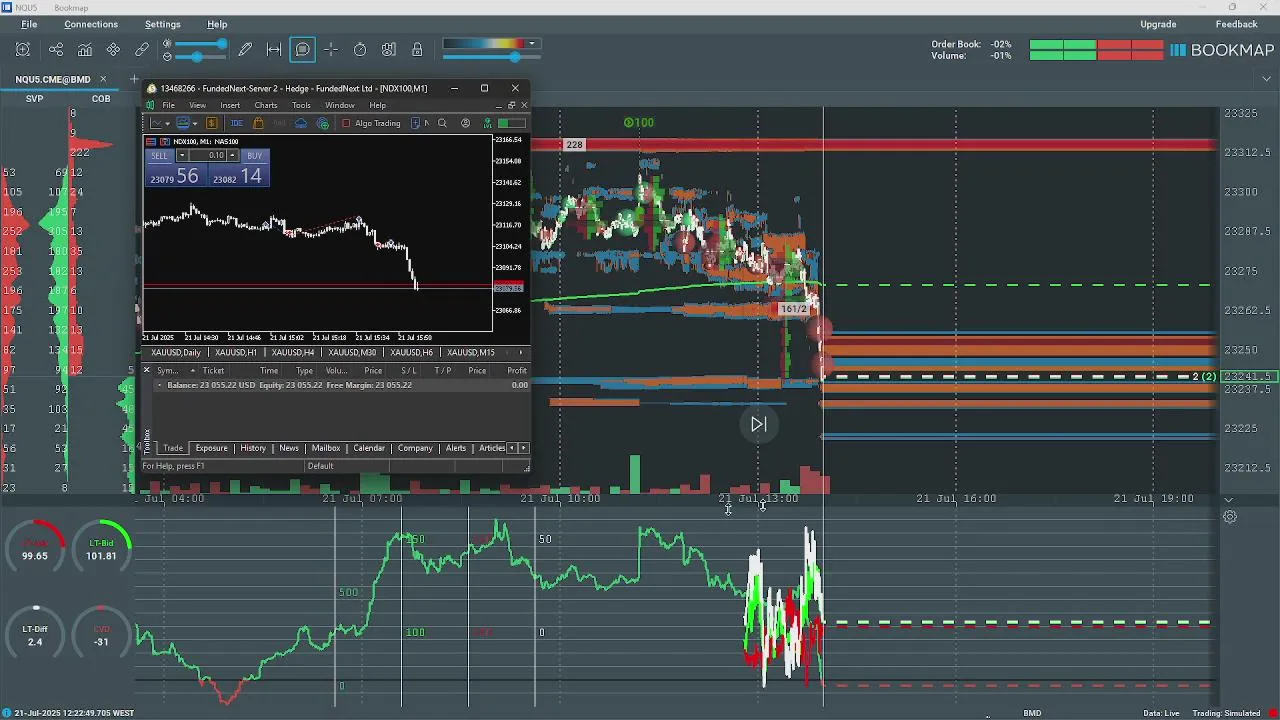Close the Toolbox panel with the X
1280x720 pixels.
147,370
